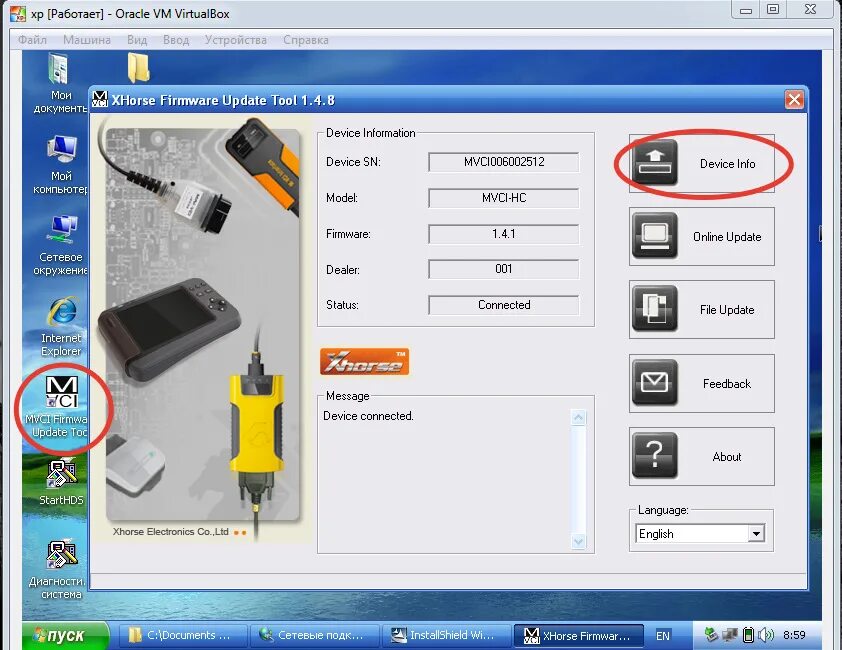This screenshot has width=842, height=650.
Task: Select the yellow folder icon on desktop
Action: [x=139, y=68]
